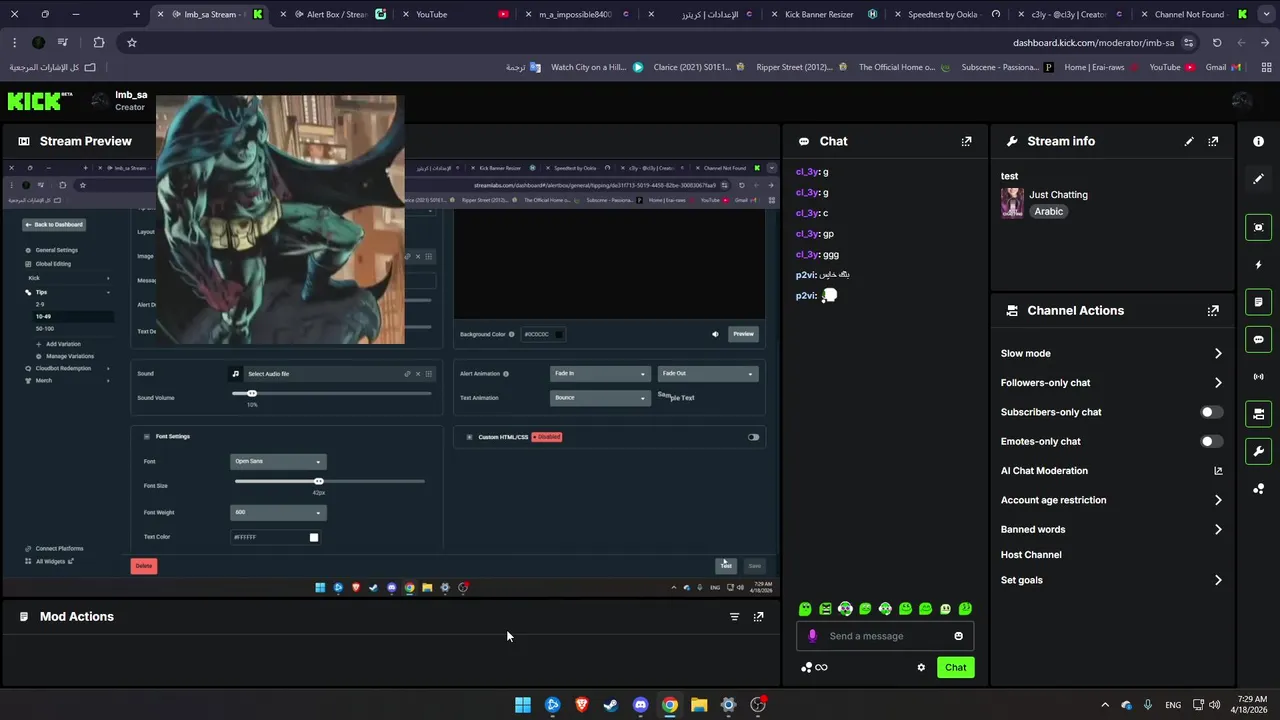1280x720 pixels.
Task: Send message with green Chat button
Action: [x=956, y=668]
